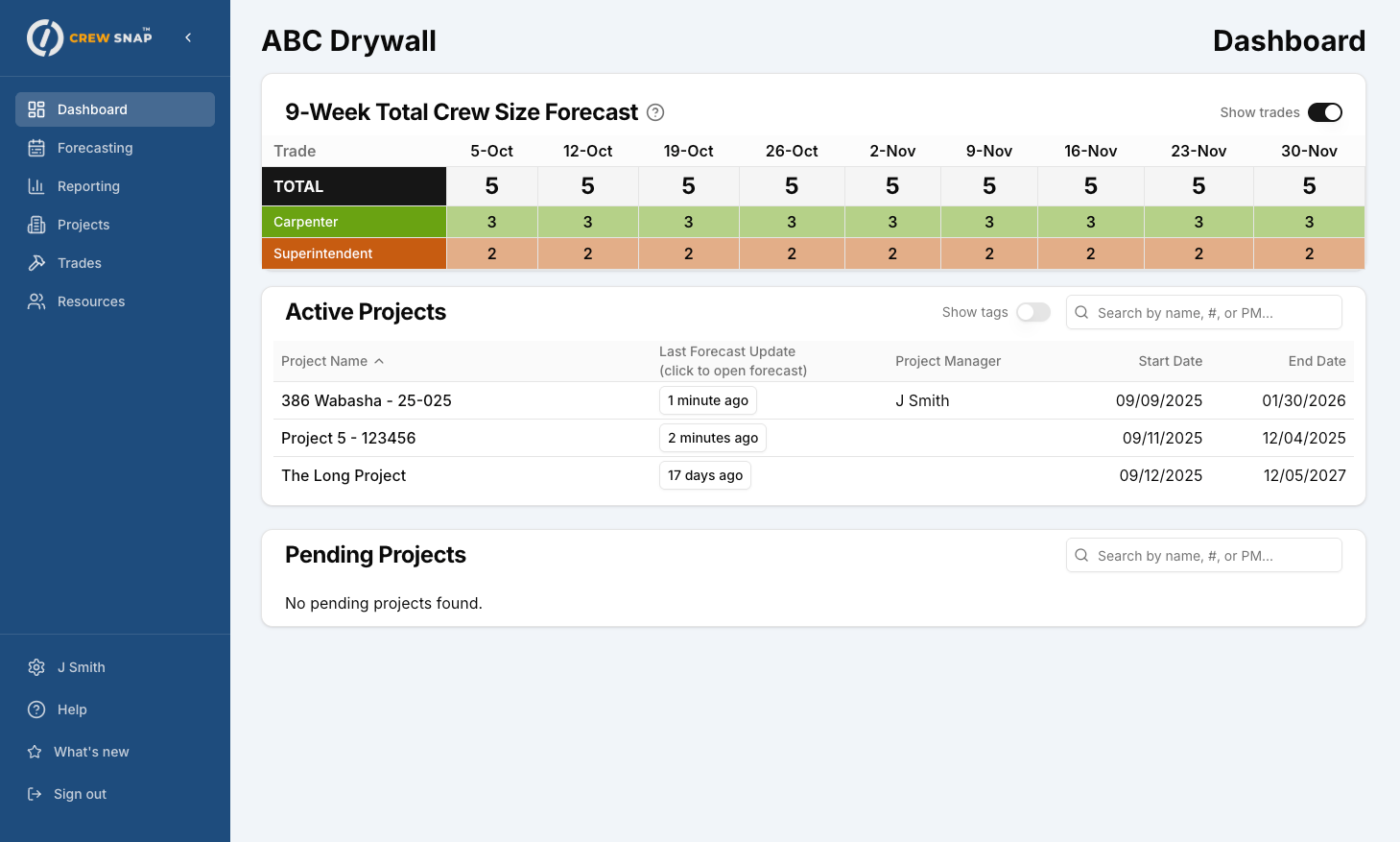
Task: Focus the Active Projects search field
Action: click(x=1213, y=313)
